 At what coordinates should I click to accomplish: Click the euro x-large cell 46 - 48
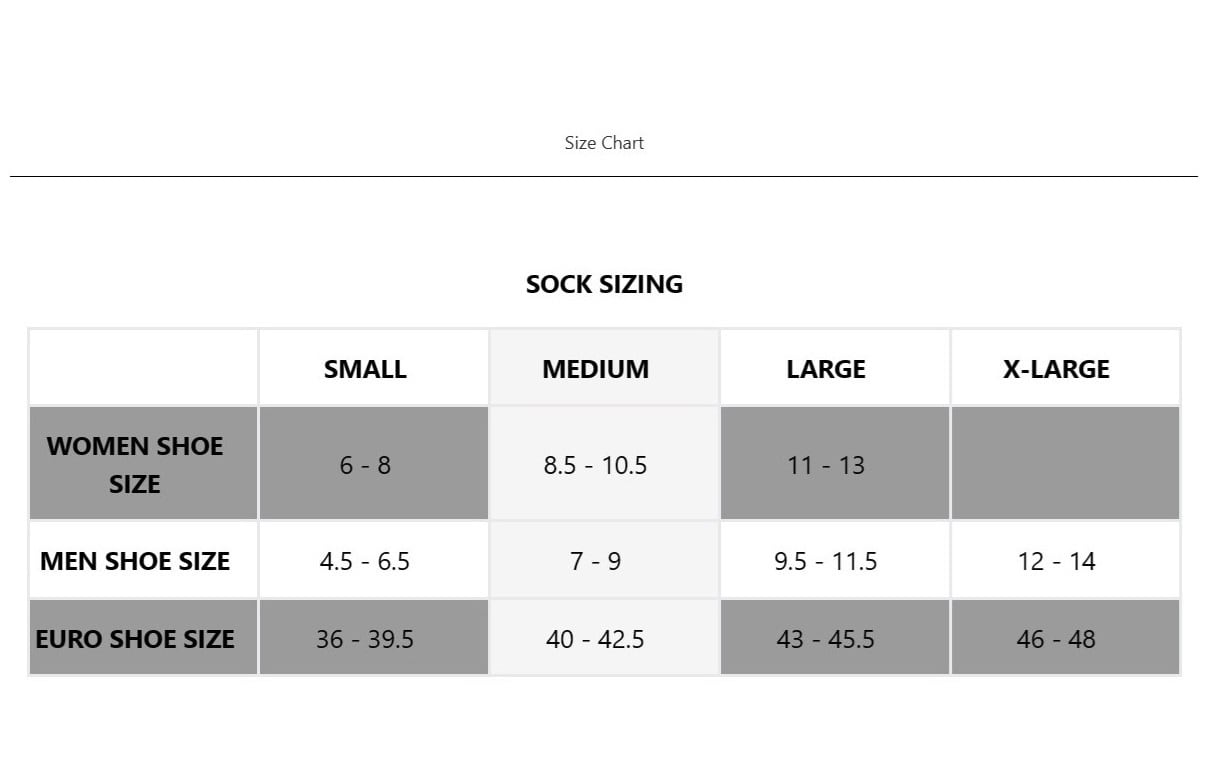pos(1056,639)
